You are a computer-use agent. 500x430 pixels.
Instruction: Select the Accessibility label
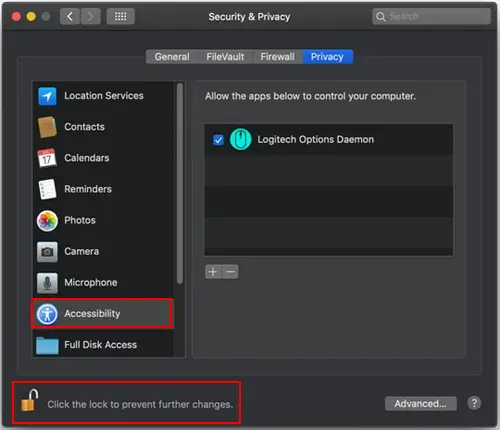(x=92, y=313)
